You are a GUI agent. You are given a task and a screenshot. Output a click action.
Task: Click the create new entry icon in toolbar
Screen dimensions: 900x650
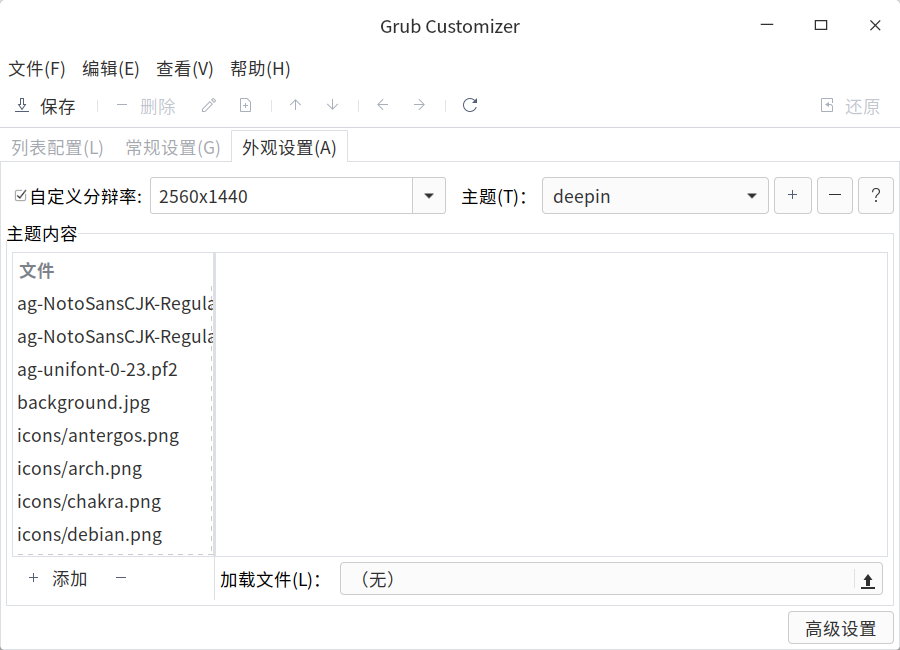[245, 105]
